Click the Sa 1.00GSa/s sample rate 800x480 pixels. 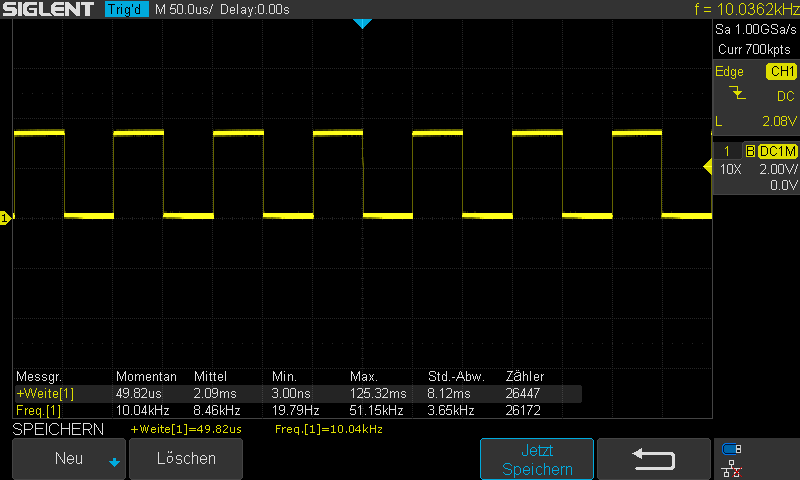pyautogui.click(x=756, y=30)
